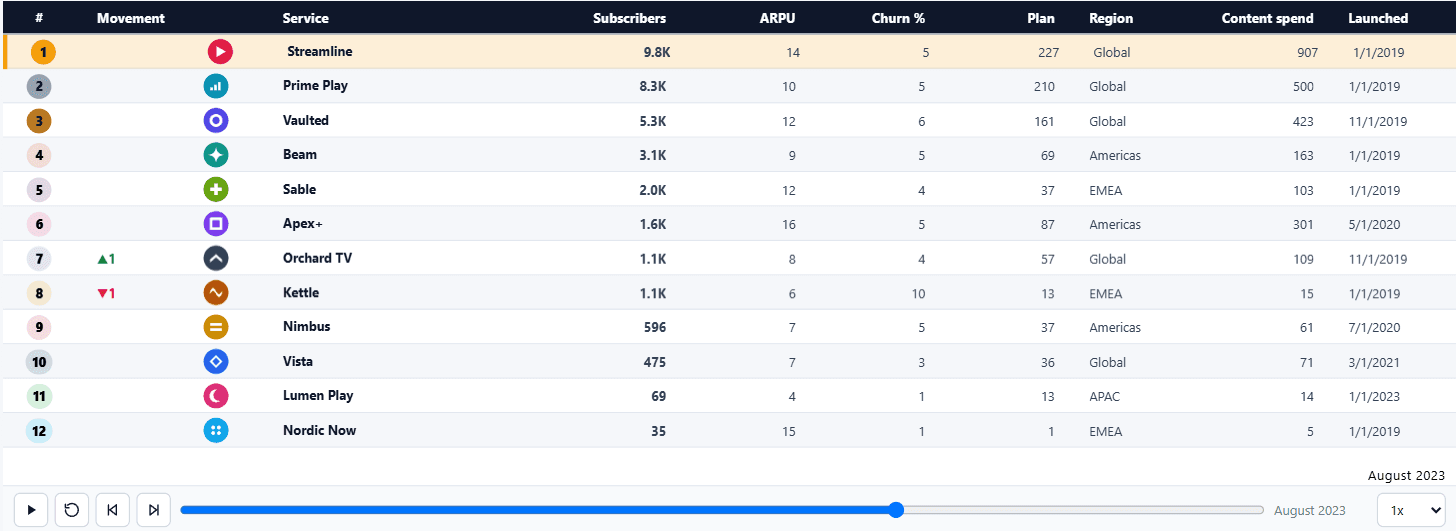This screenshot has width=1456, height=531.
Task: Click the Vista blue diamond logo icon
Action: coord(216,362)
